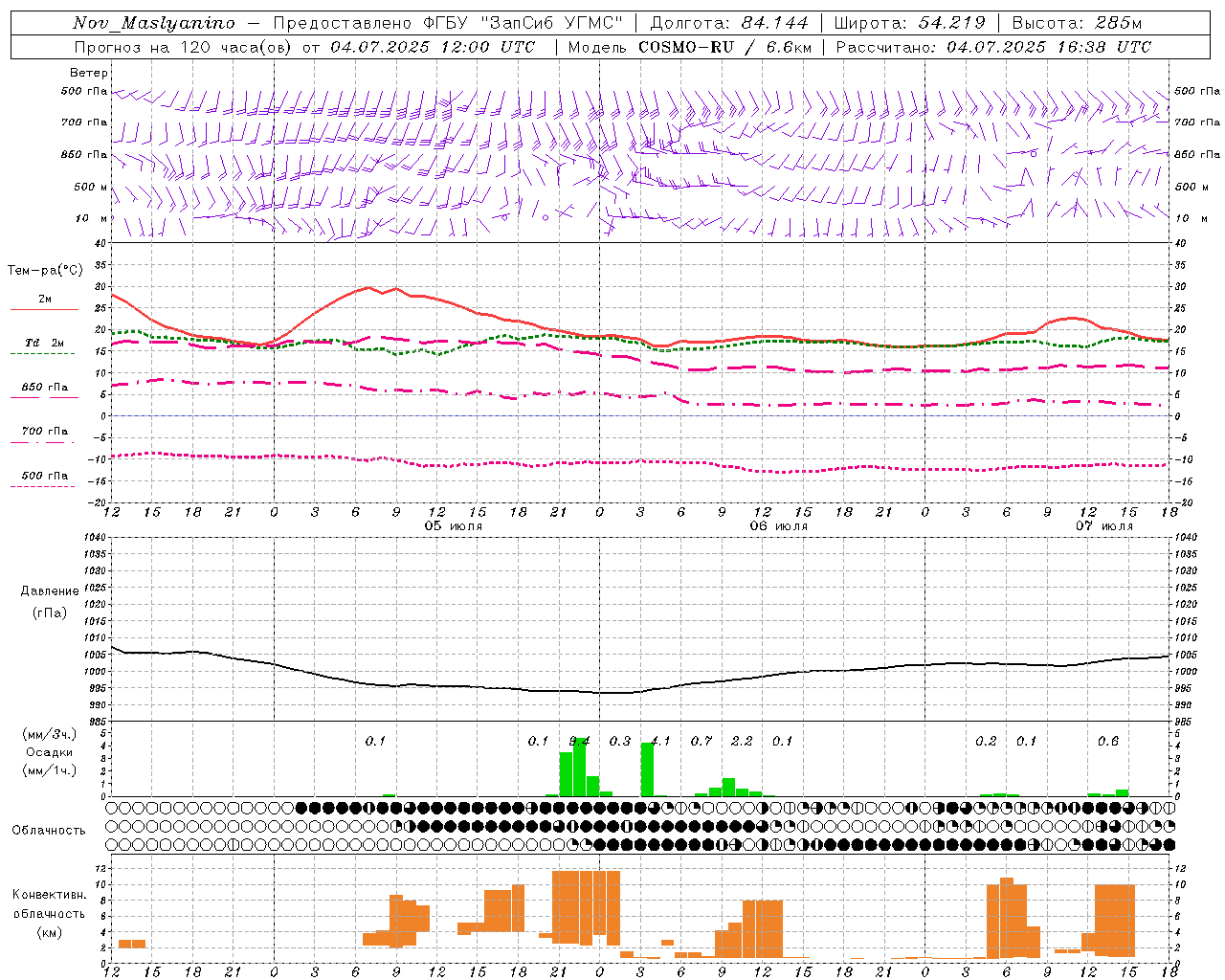Viewport: 1225px width, 980px height.
Task: Click the 0.2 precipitation total
Action: [986, 741]
